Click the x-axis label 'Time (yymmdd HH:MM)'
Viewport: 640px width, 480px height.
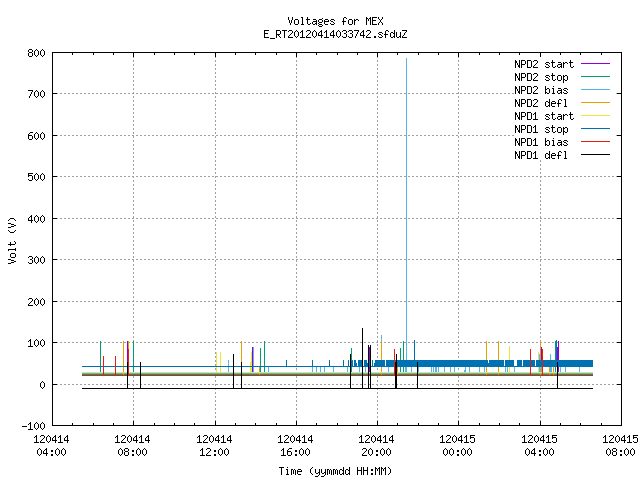click(335, 471)
